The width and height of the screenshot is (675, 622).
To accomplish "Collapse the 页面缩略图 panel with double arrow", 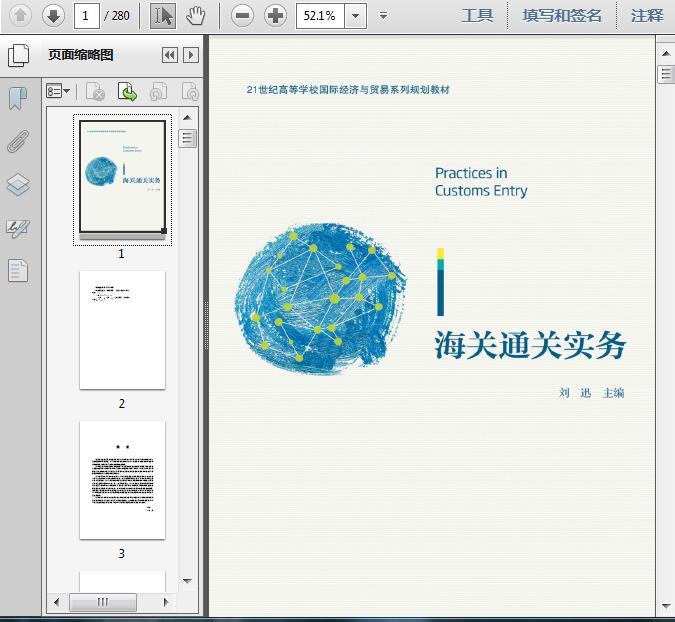I will pyautogui.click(x=170, y=55).
